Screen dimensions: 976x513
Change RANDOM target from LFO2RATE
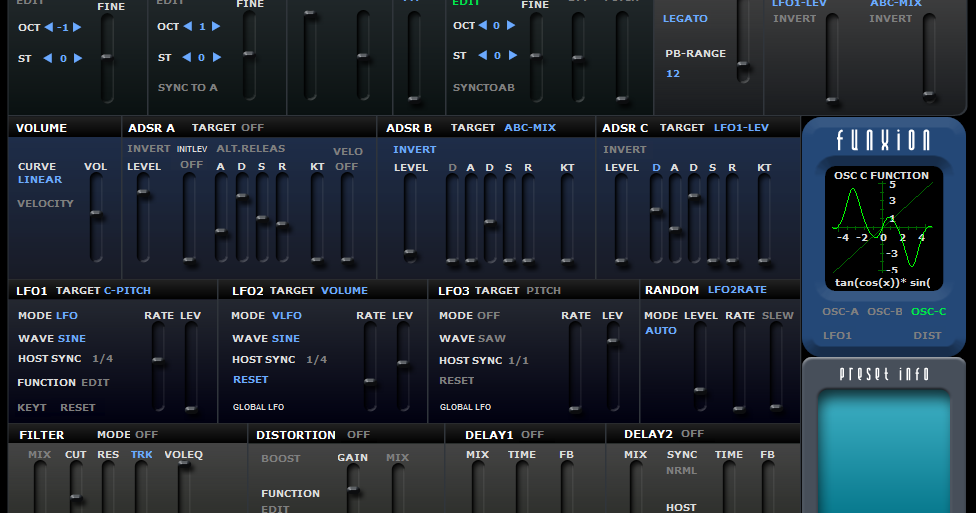click(x=737, y=290)
